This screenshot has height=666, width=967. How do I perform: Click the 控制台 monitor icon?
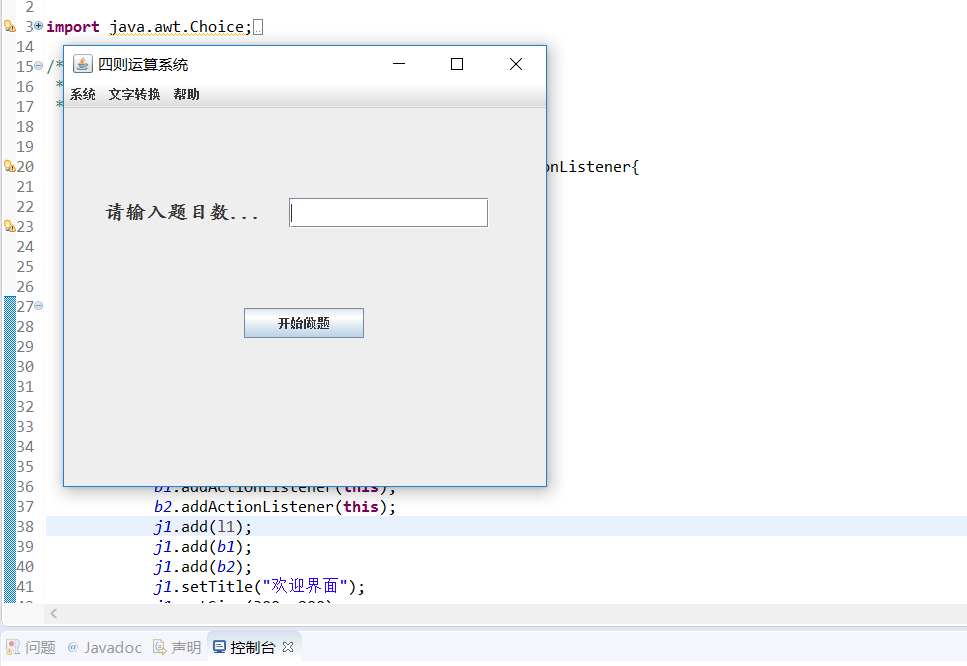219,647
